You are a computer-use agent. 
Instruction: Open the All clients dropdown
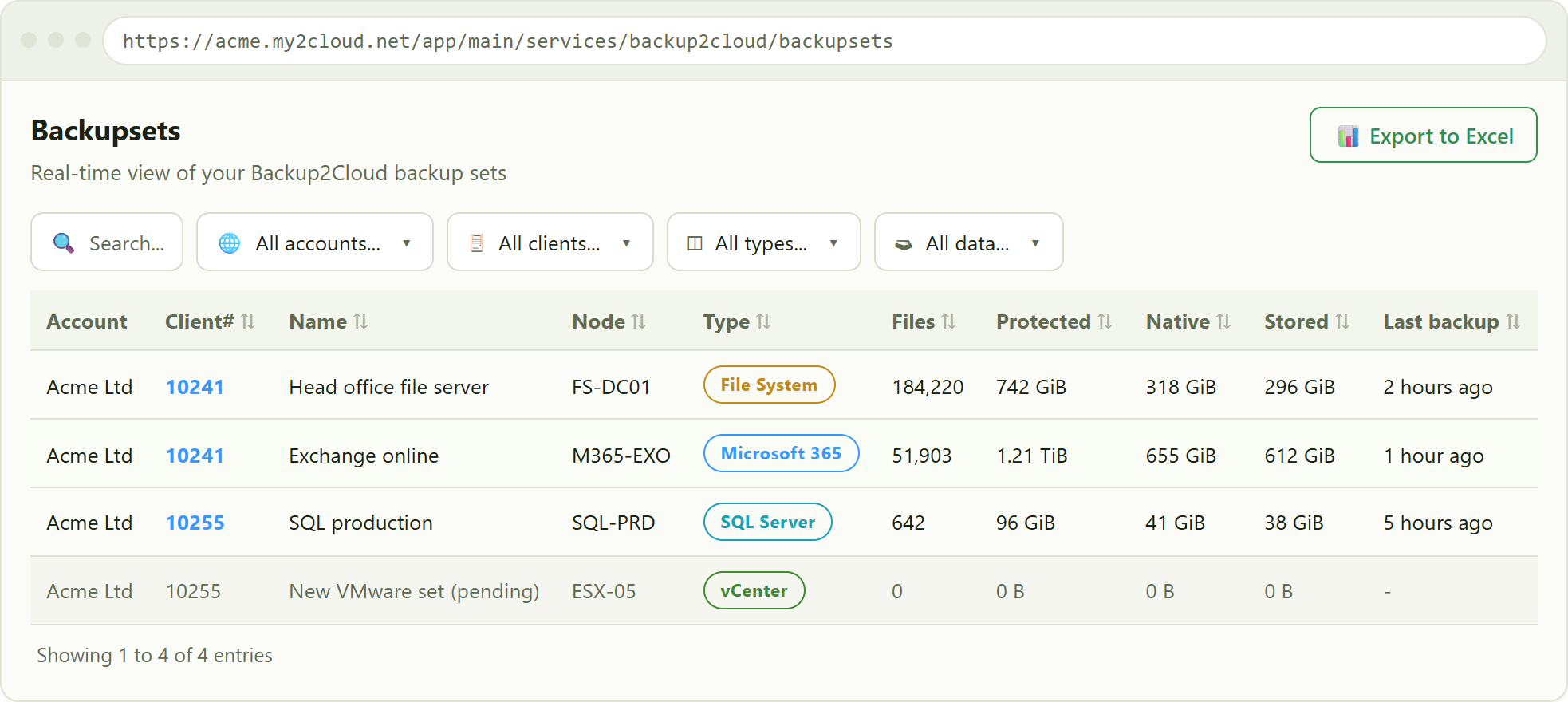pyautogui.click(x=550, y=242)
